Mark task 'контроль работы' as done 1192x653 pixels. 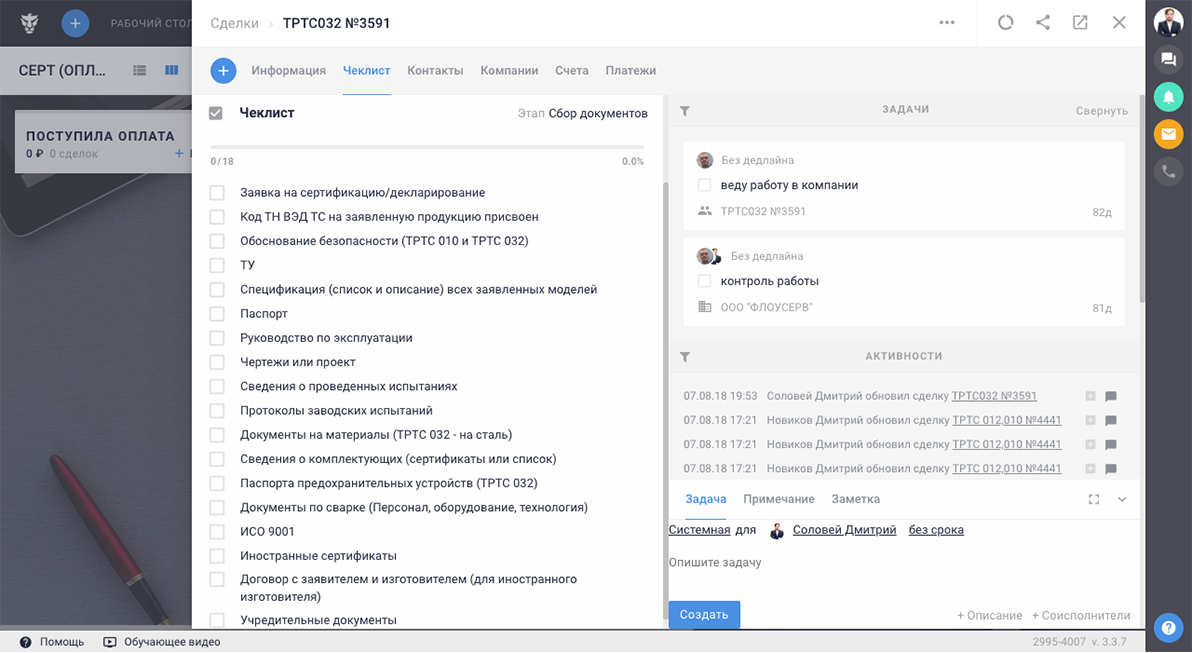coord(704,281)
